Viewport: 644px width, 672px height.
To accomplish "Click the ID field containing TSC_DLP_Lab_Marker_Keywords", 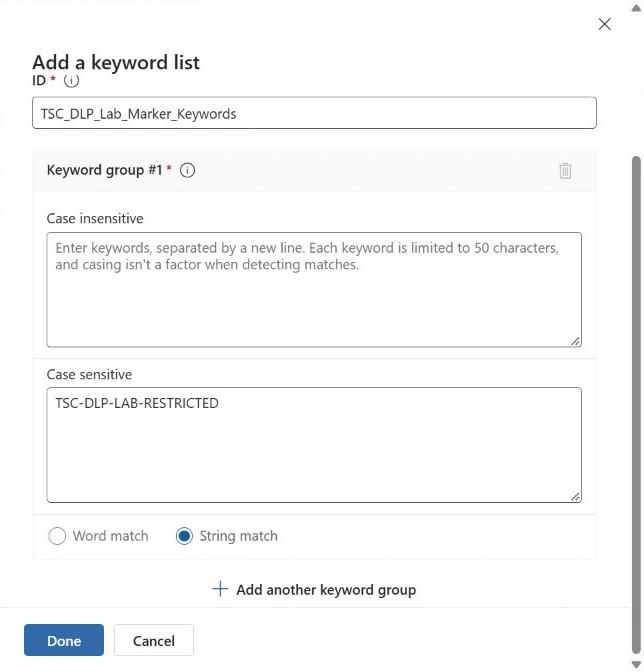I will click(x=314, y=113).
